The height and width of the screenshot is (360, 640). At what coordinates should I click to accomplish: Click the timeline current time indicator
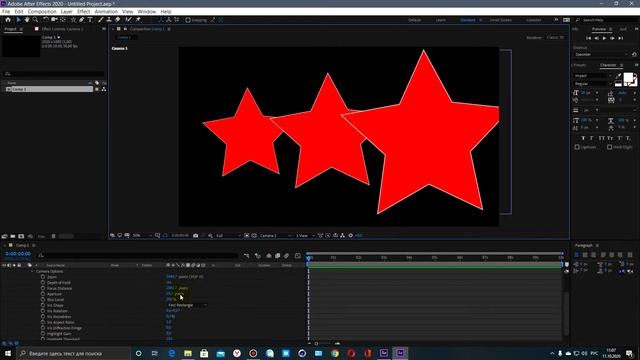coord(309,258)
